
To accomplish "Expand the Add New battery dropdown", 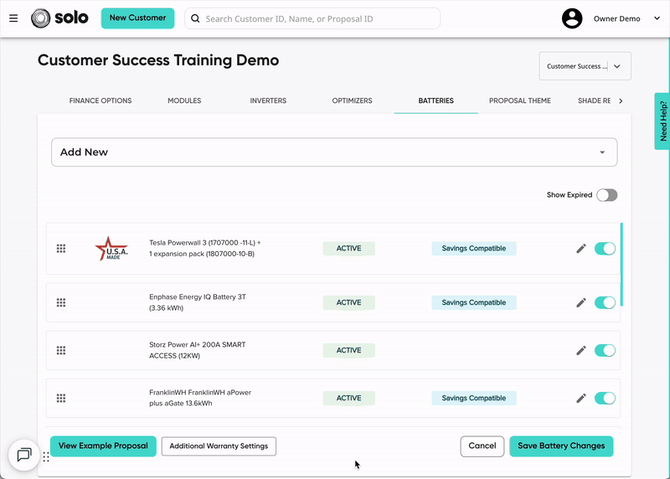I will point(334,152).
